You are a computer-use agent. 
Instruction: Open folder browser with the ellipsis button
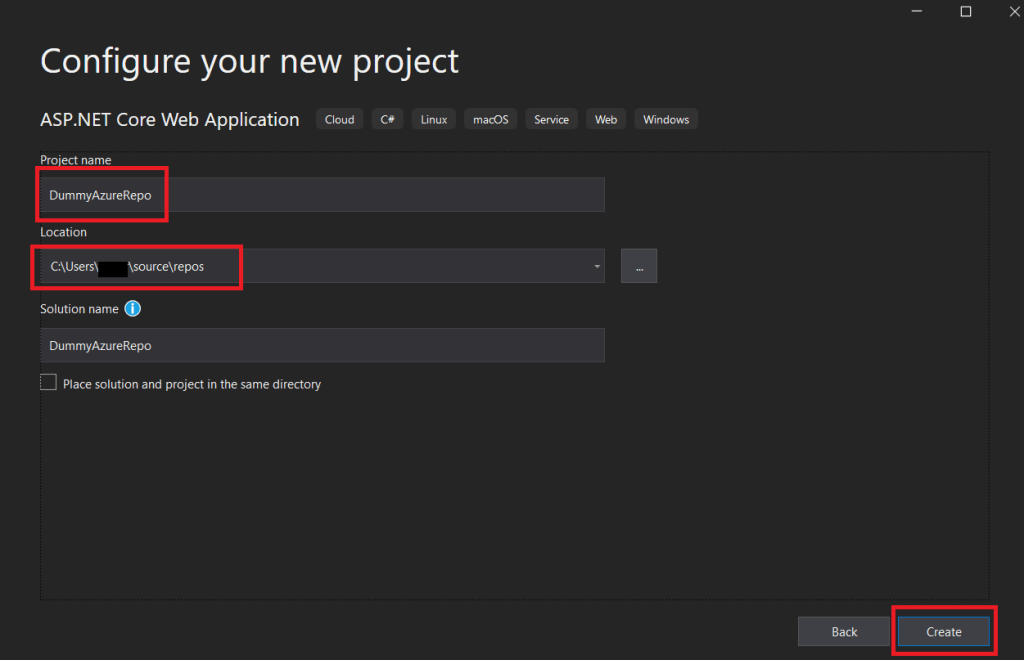tap(638, 266)
